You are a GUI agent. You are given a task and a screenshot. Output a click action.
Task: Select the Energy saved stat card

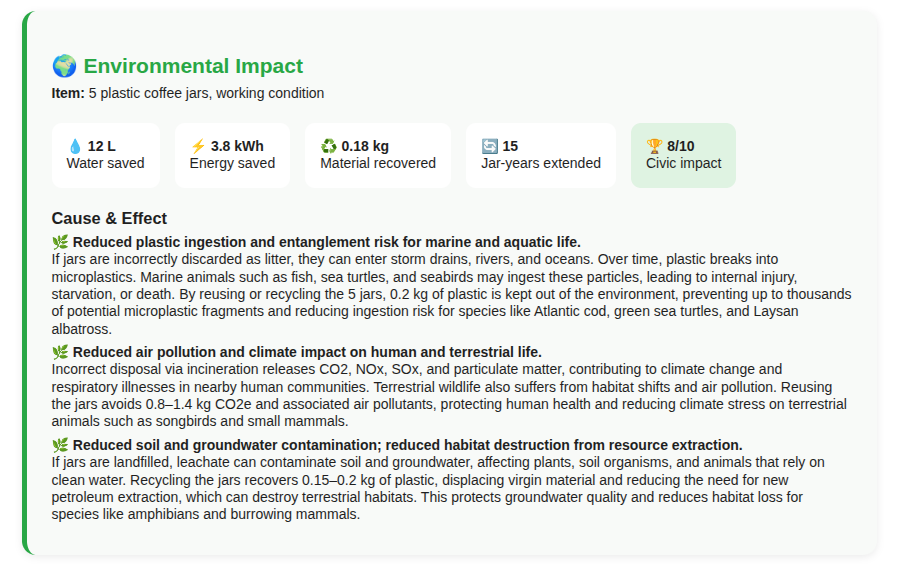point(233,155)
